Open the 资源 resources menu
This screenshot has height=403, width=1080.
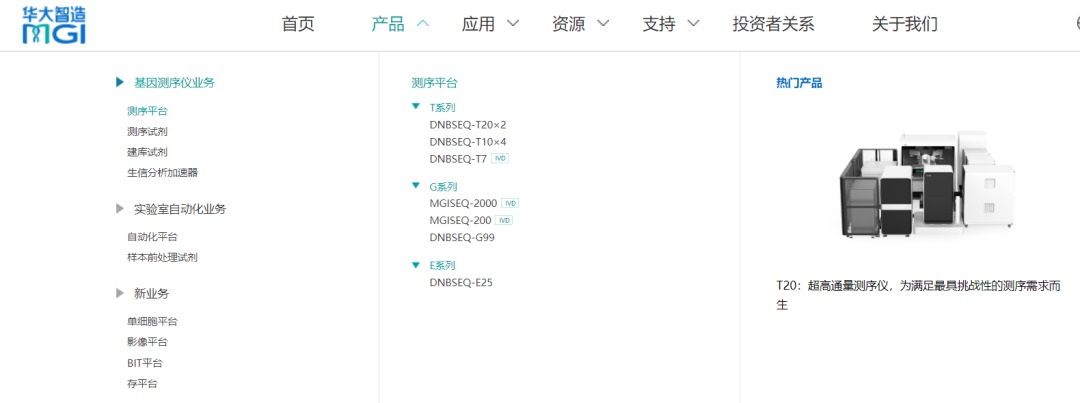click(x=568, y=24)
